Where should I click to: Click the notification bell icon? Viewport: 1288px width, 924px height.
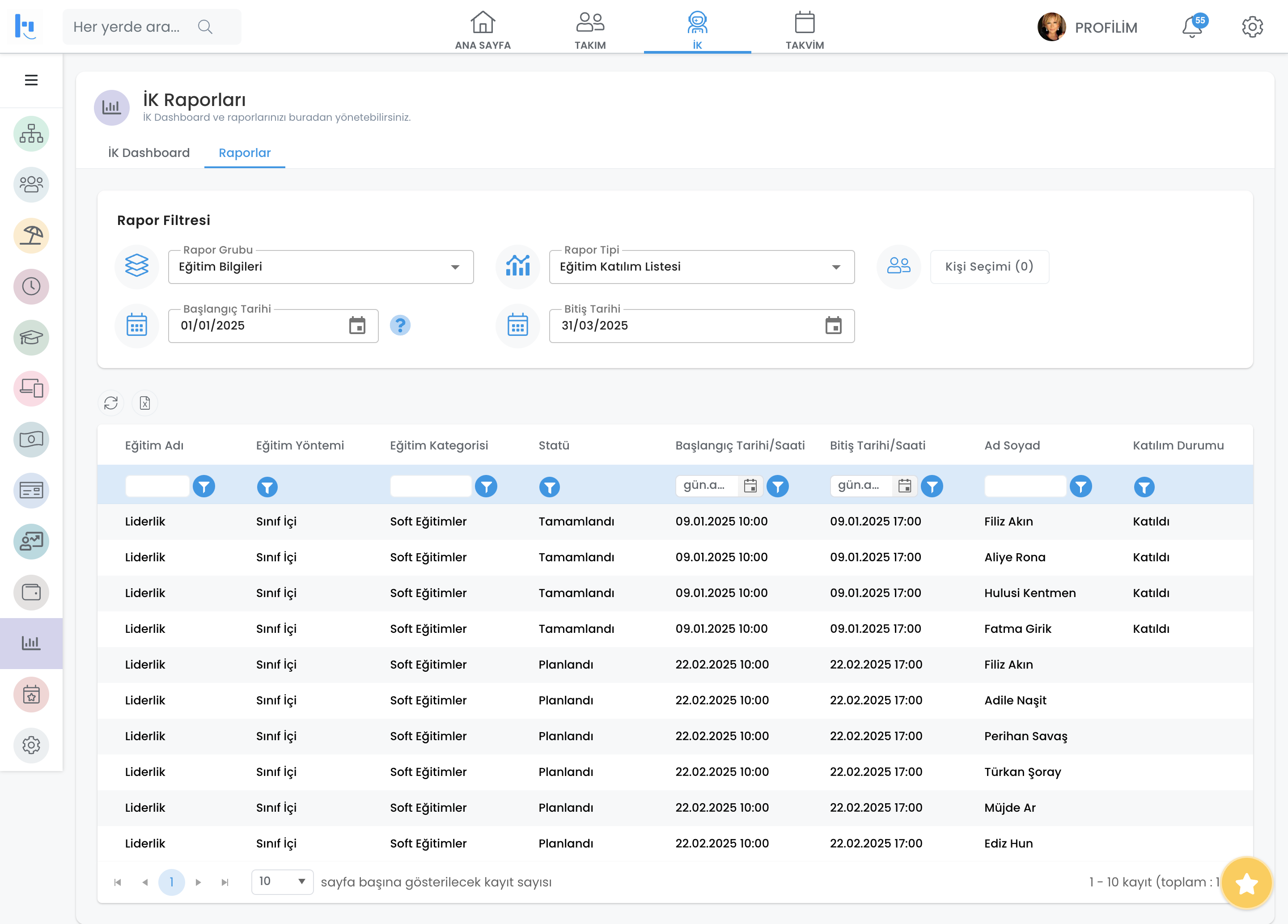pyautogui.click(x=1192, y=27)
